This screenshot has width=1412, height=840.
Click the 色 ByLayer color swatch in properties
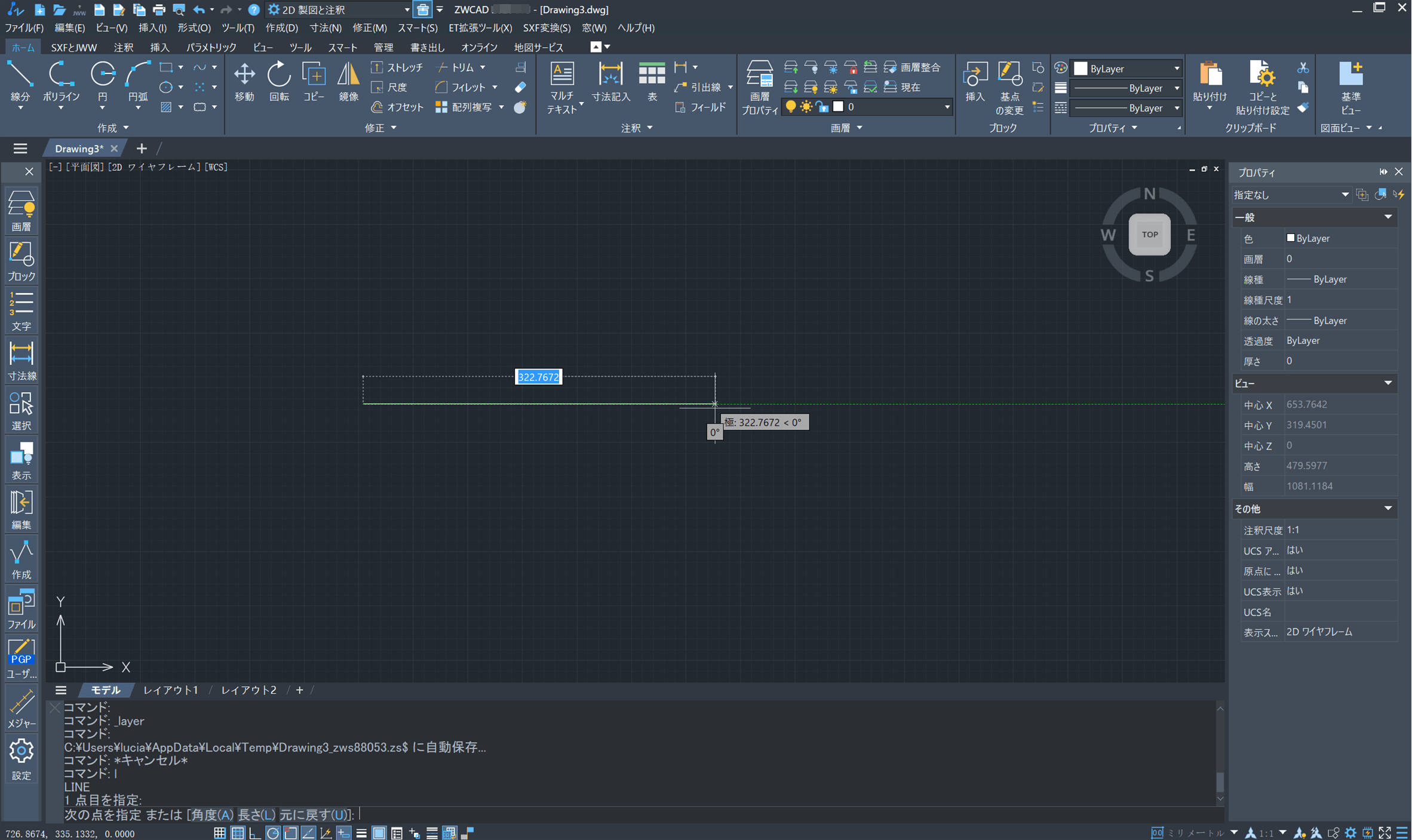point(1290,238)
